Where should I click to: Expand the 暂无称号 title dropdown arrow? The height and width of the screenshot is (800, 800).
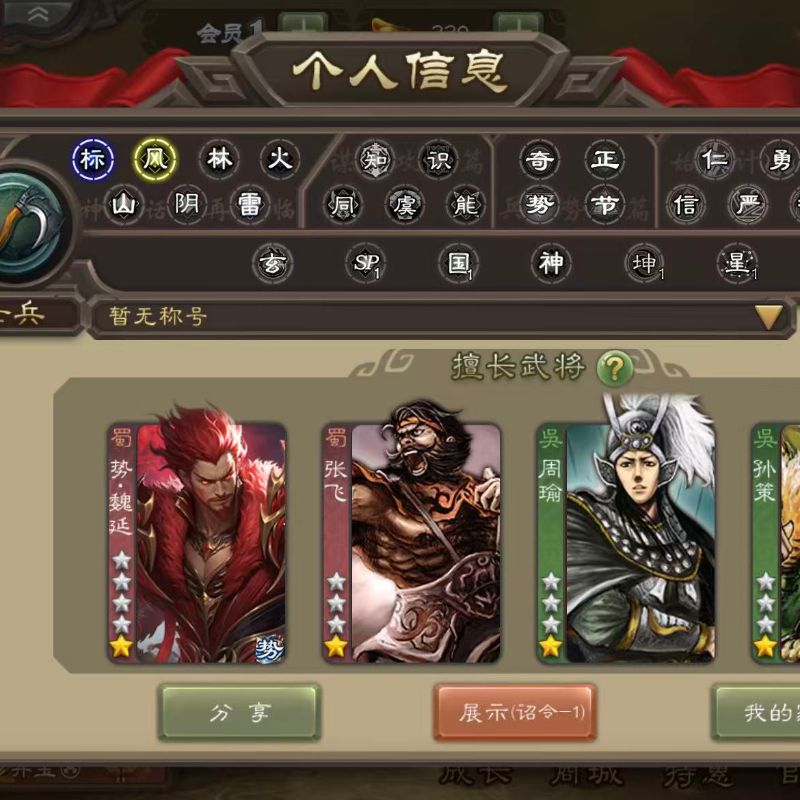click(x=768, y=317)
